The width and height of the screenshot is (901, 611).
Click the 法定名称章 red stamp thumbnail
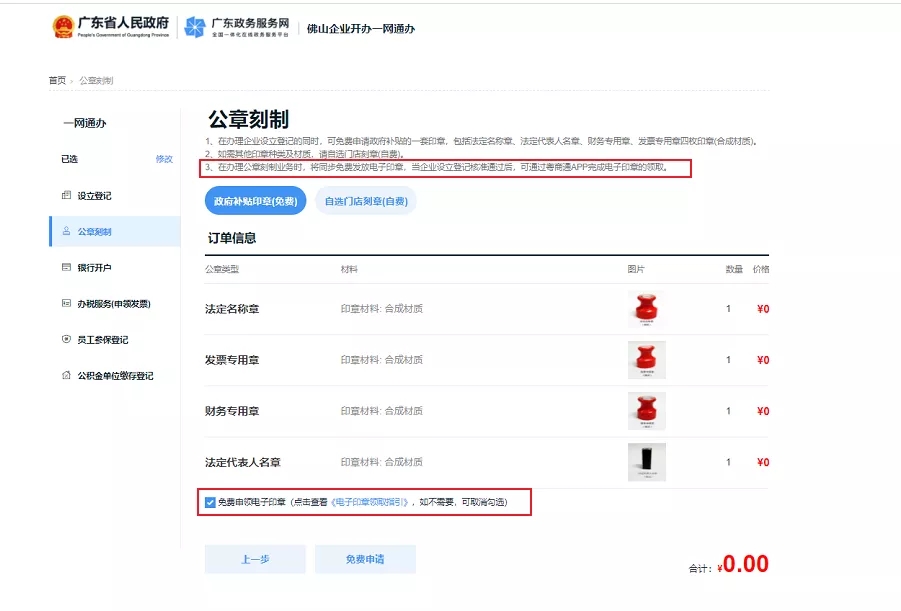646,309
